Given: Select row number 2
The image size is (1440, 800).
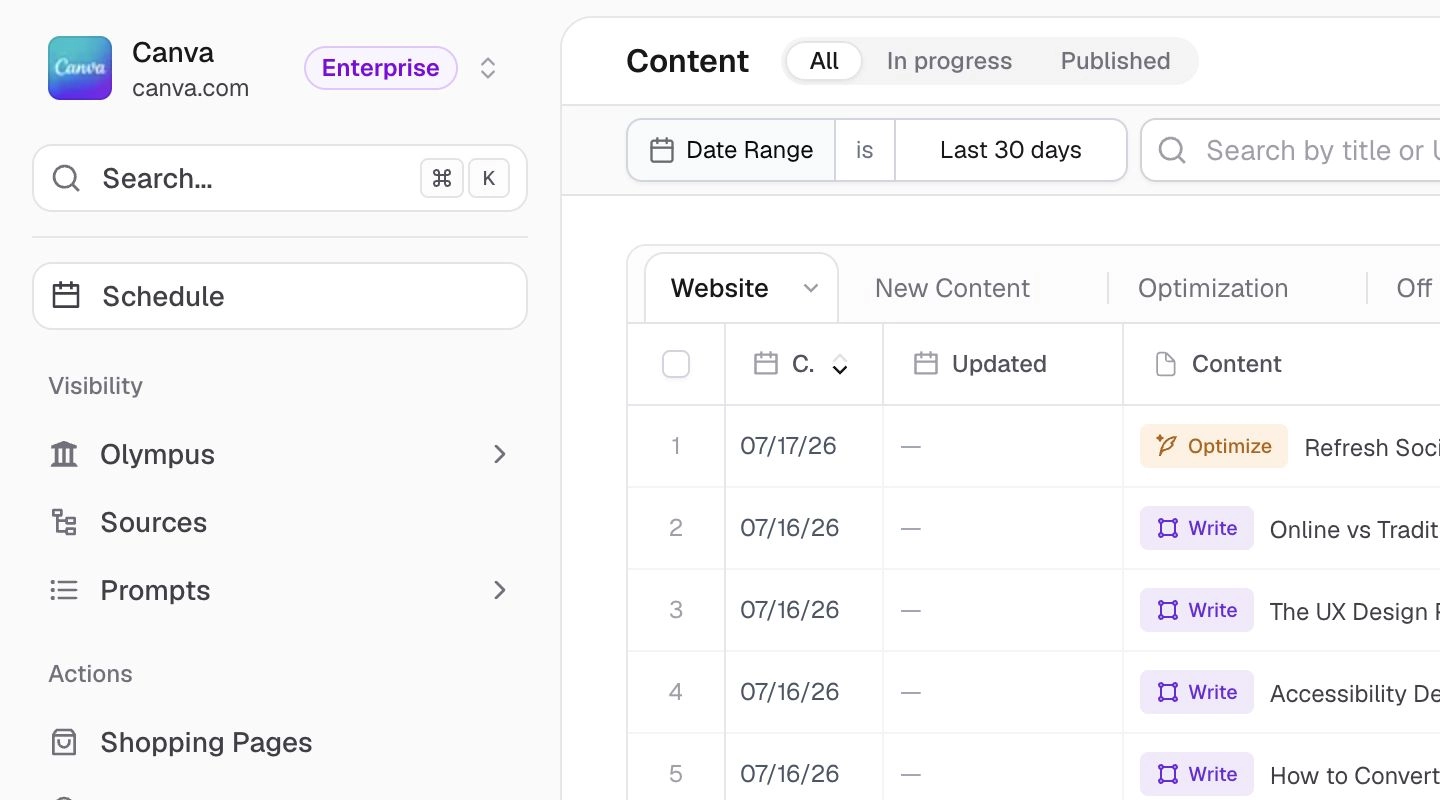Looking at the screenshot, I should point(676,528).
